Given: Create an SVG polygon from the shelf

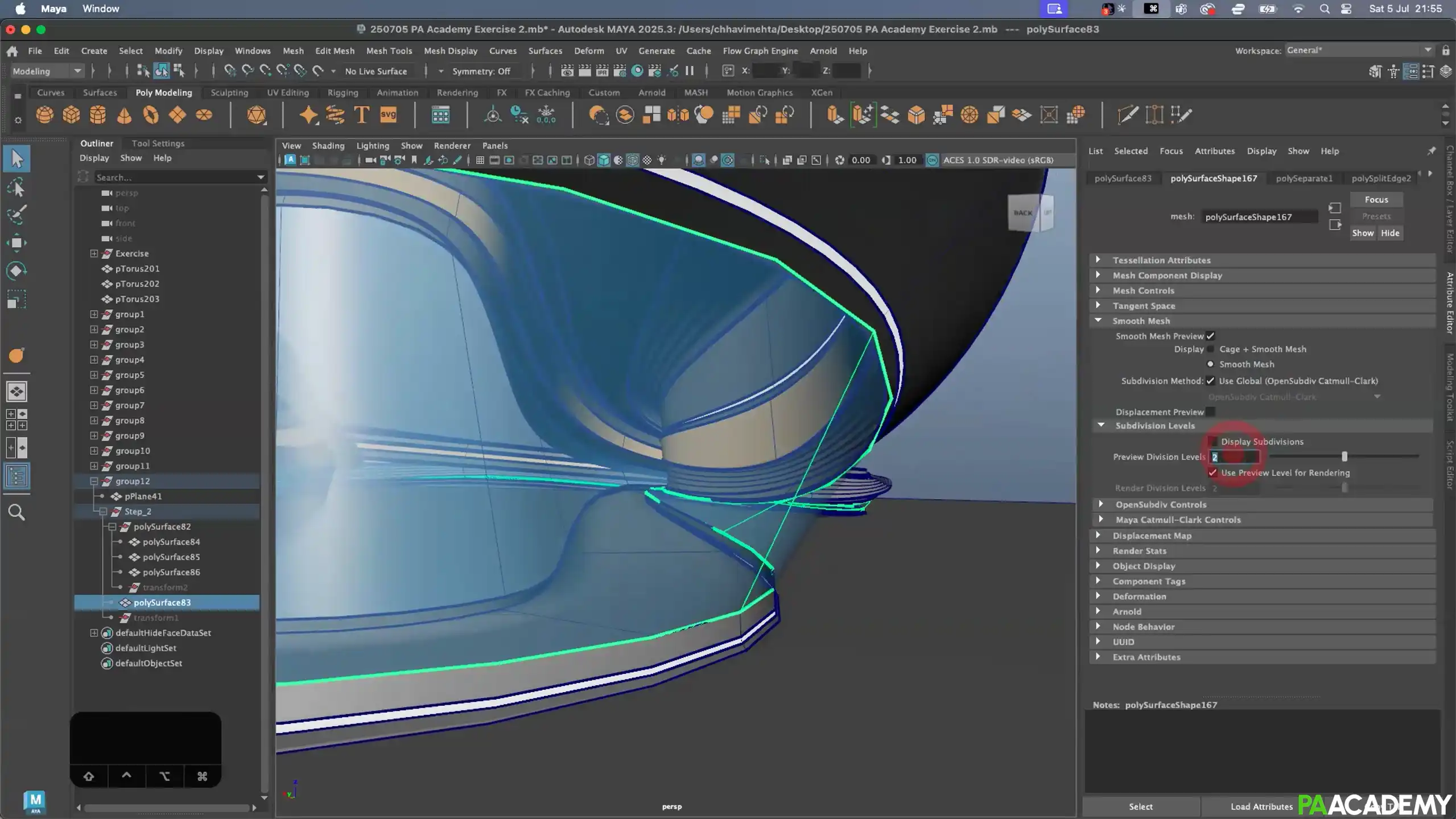Looking at the screenshot, I should tap(388, 115).
